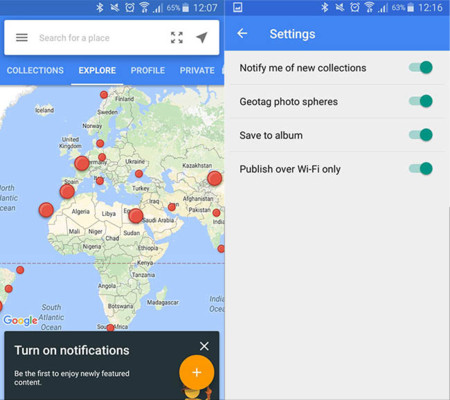Tap the muted sound icon in right status bar

point(340,7)
